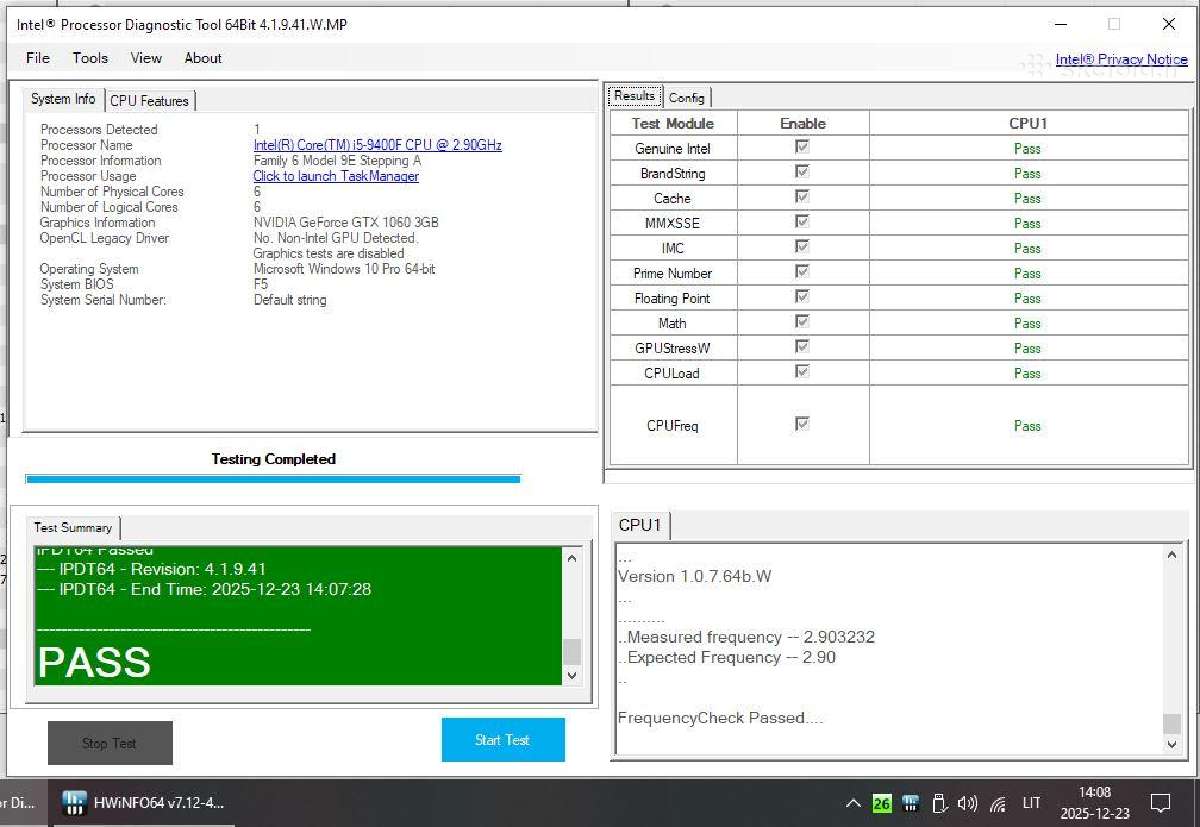
Task: Click the Family 6 Model 9E Stepping A value
Action: pyautogui.click(x=337, y=160)
